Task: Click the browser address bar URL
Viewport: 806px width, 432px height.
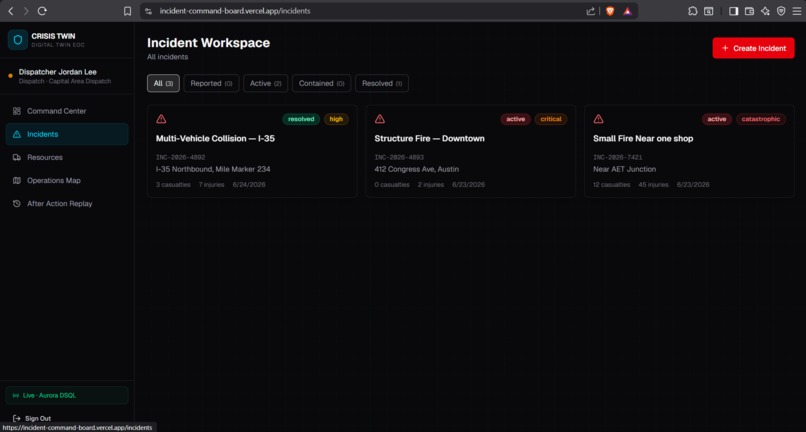Action: pos(235,11)
